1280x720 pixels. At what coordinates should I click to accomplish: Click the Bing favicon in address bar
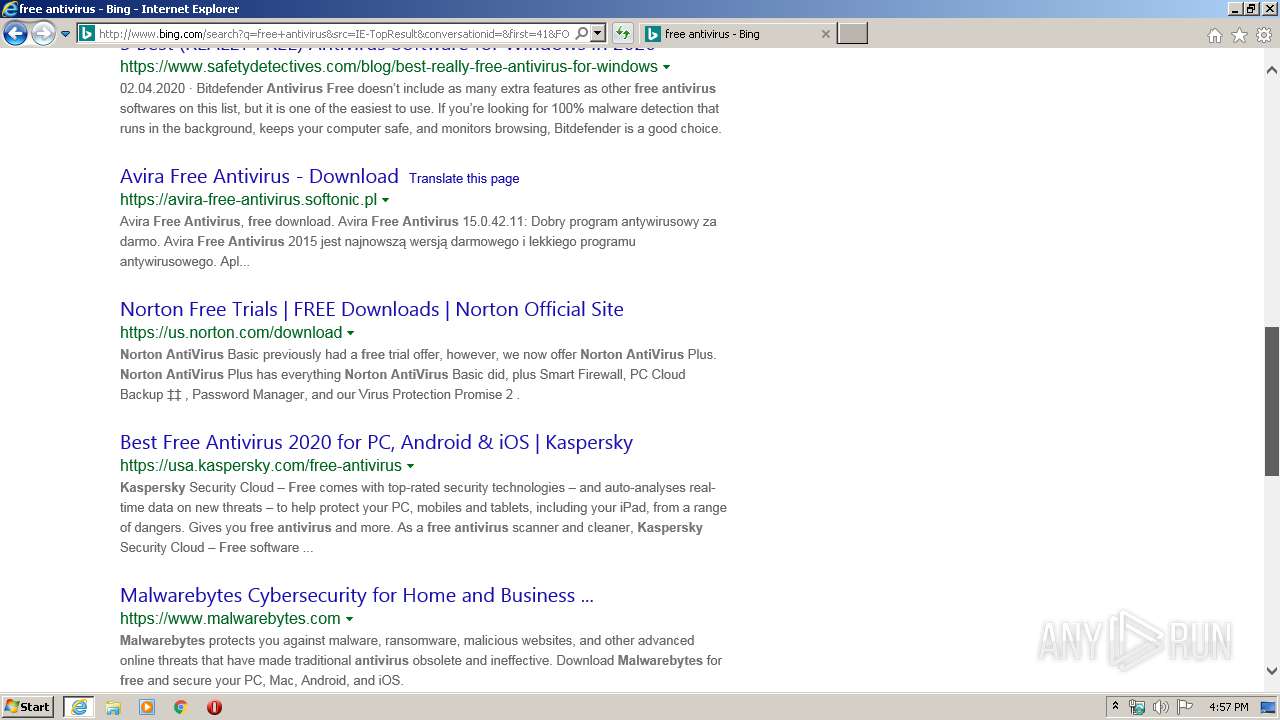87,34
